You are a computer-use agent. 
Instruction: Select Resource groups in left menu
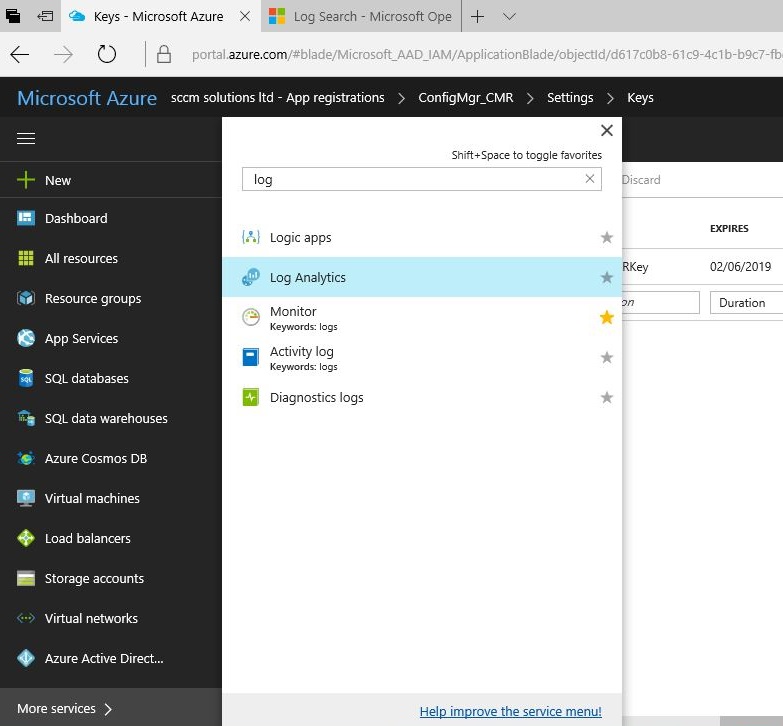point(92,298)
